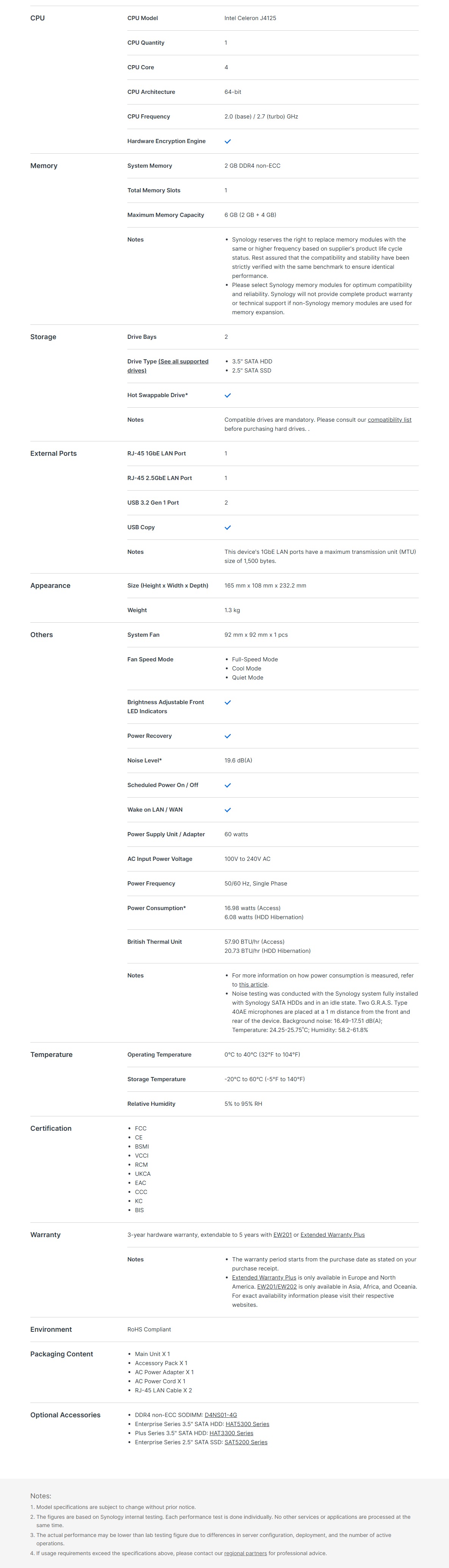Click Extended Warranty Plus in notes bullet
Image resolution: width=449 pixels, height=1568 pixels.
264,1277
